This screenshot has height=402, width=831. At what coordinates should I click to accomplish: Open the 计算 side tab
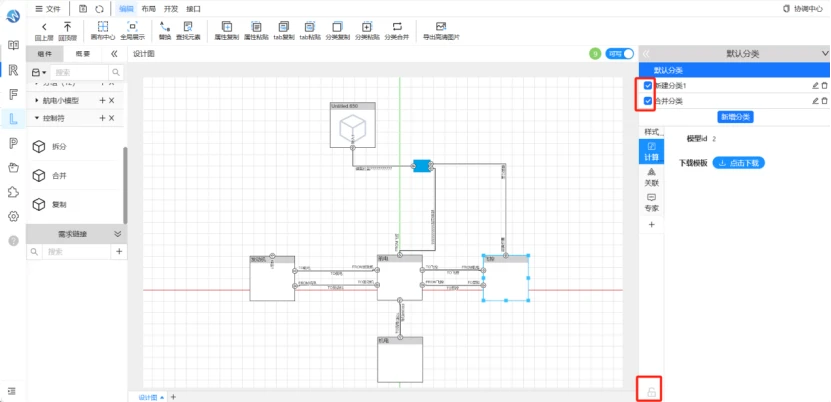point(651,151)
